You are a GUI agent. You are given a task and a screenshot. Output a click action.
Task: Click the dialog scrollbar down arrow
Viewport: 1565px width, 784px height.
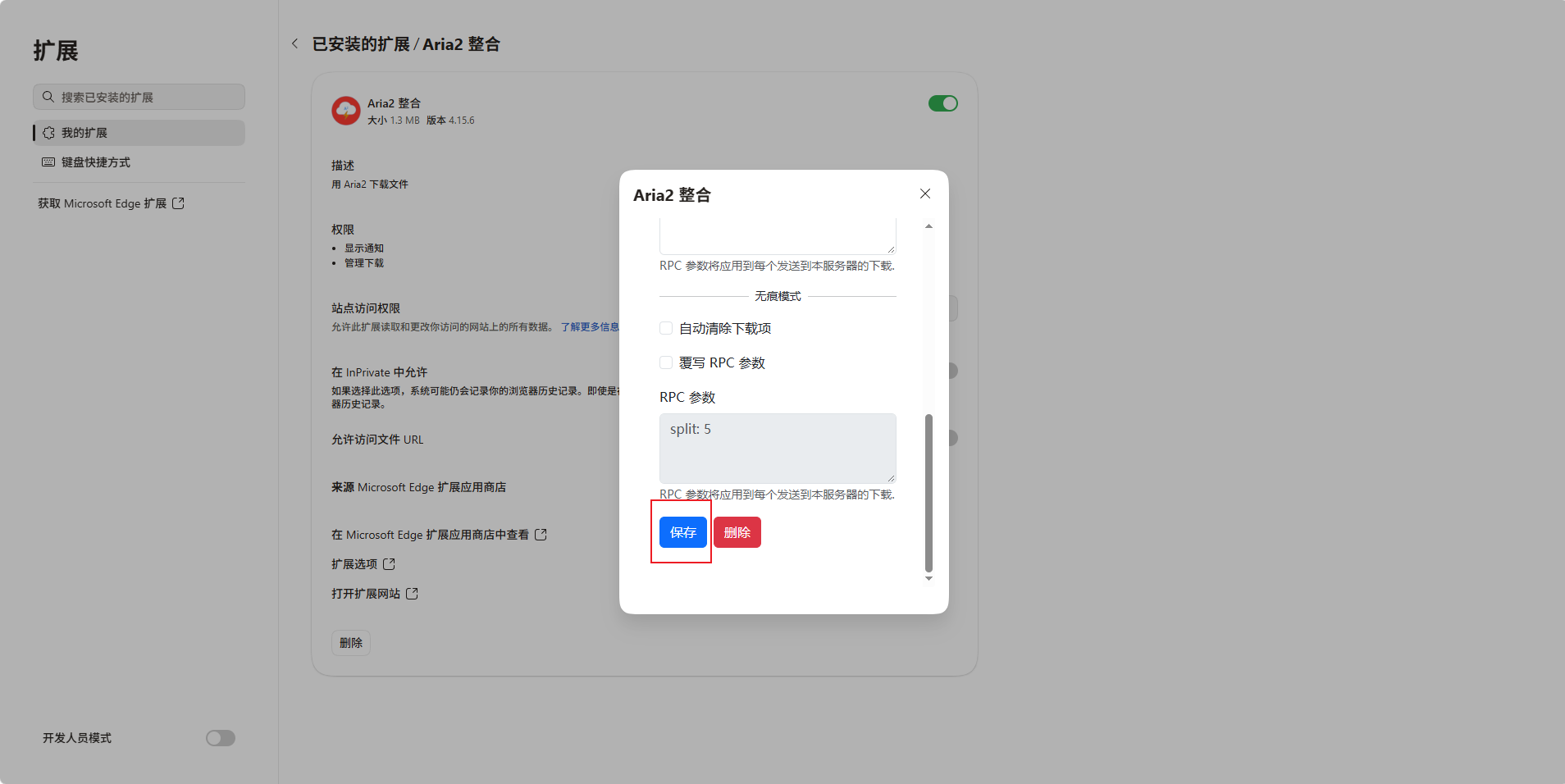929,579
